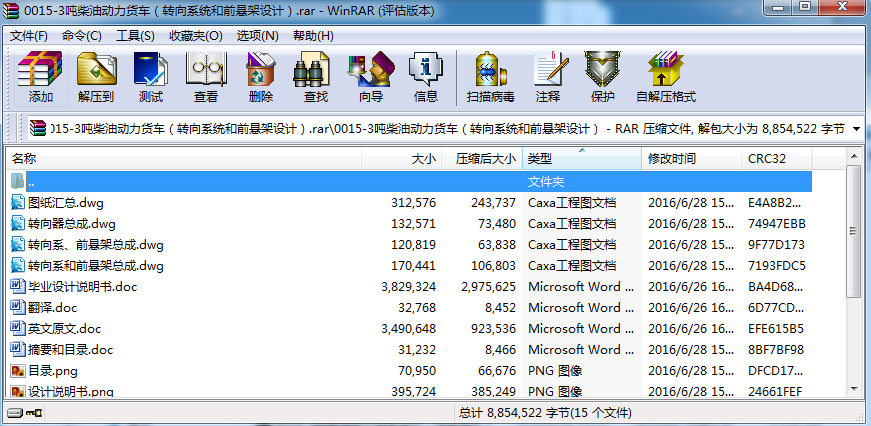Click size value 3,829,324
This screenshot has height=426, width=871.
[408, 287]
